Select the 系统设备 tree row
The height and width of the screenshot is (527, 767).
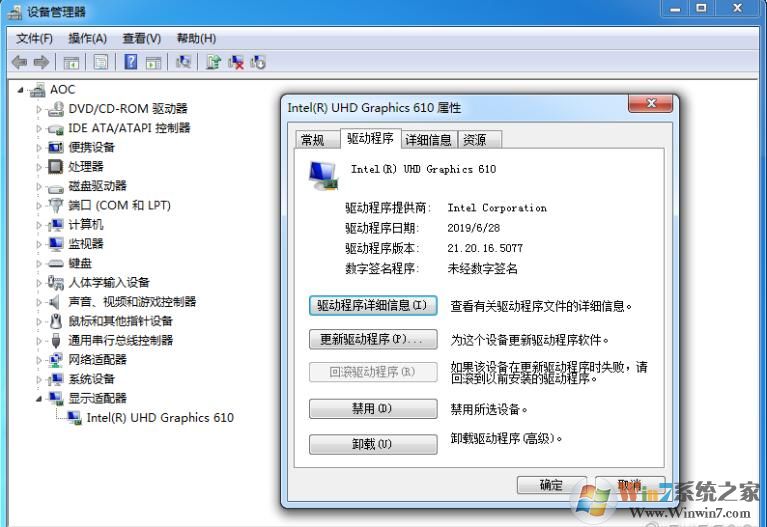coord(91,379)
